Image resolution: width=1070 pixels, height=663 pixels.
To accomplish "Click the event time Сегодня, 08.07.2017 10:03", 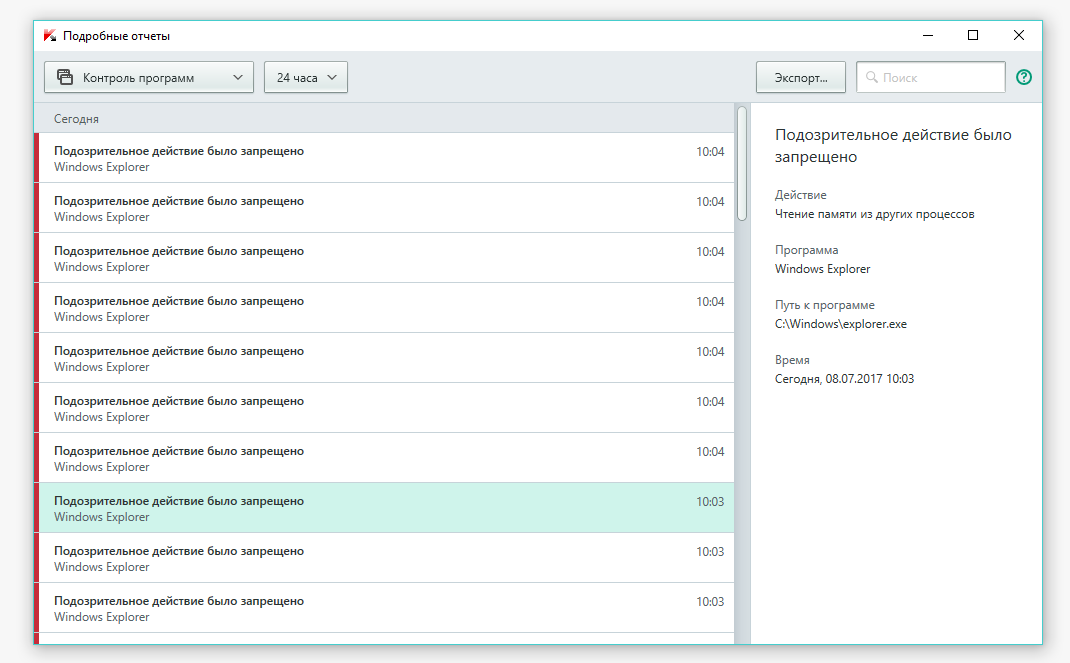I will pos(844,379).
